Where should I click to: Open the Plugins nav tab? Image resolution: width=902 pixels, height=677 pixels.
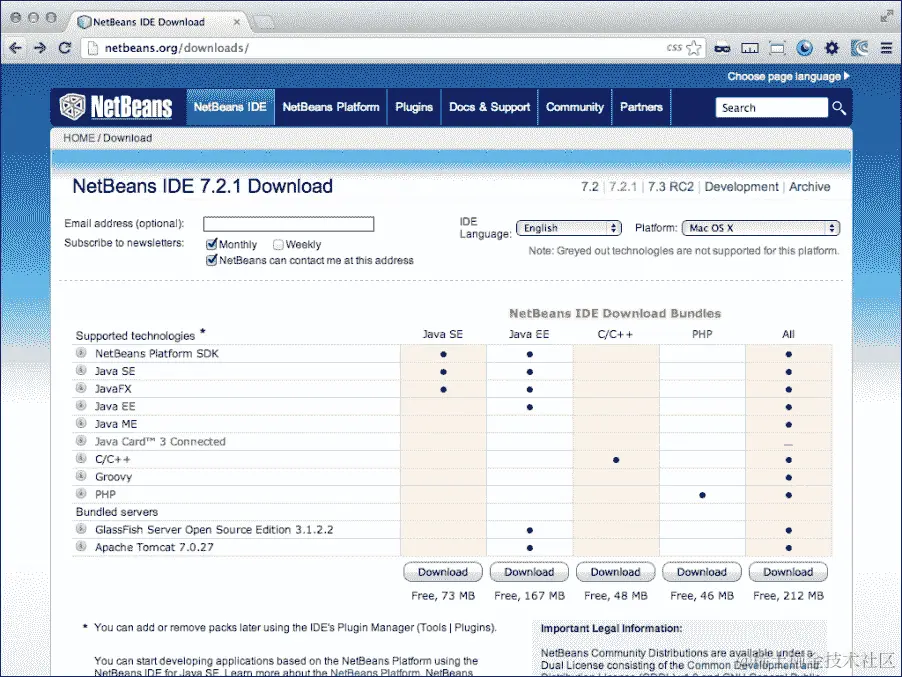414,107
